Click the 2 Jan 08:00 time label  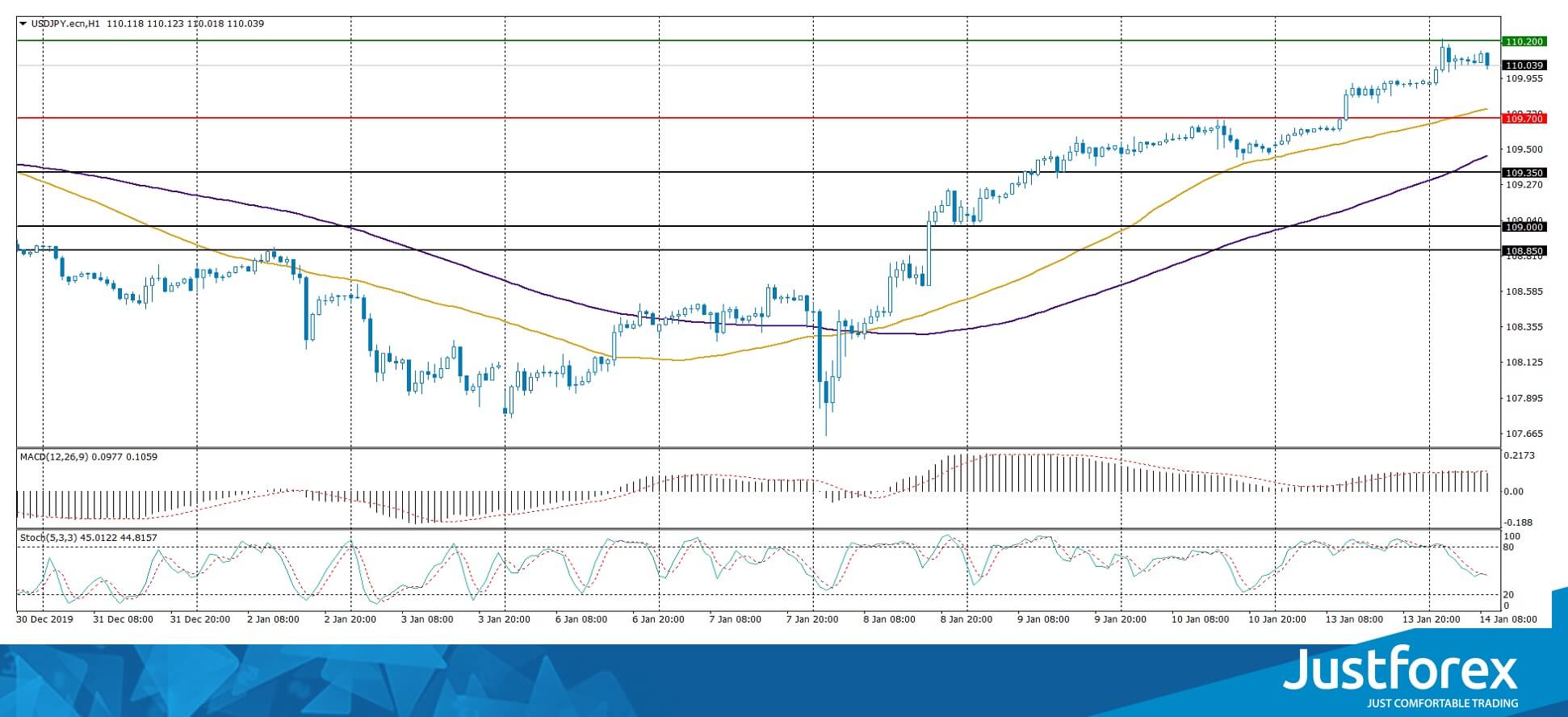[x=272, y=620]
